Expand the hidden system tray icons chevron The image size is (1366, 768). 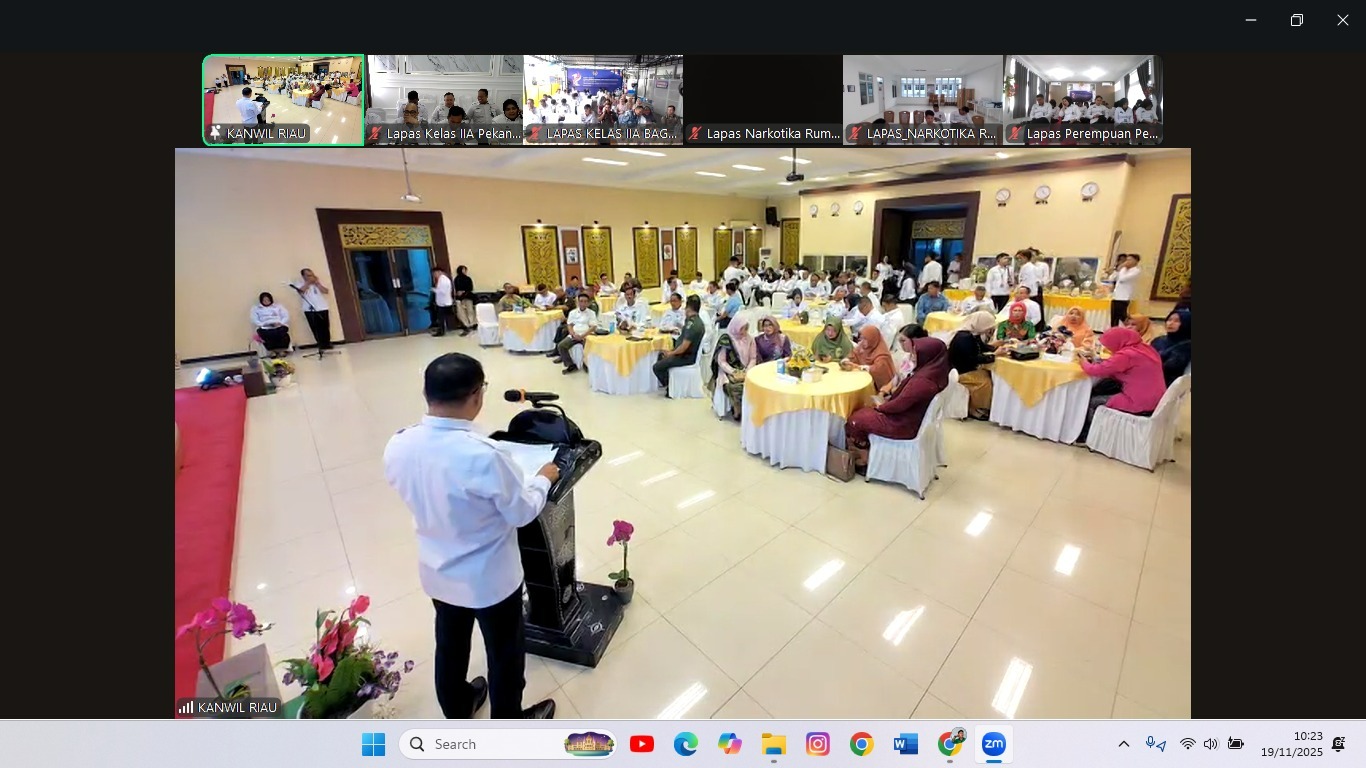click(1124, 744)
